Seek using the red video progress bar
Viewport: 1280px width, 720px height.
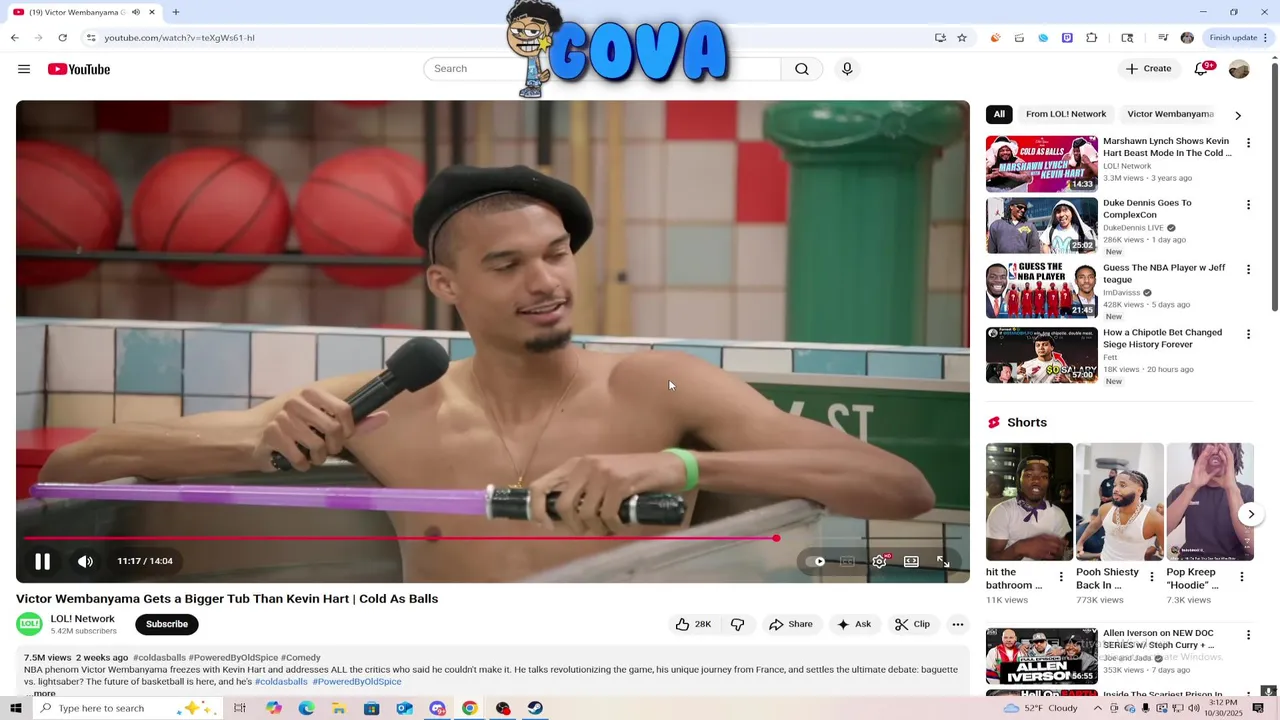pos(400,538)
